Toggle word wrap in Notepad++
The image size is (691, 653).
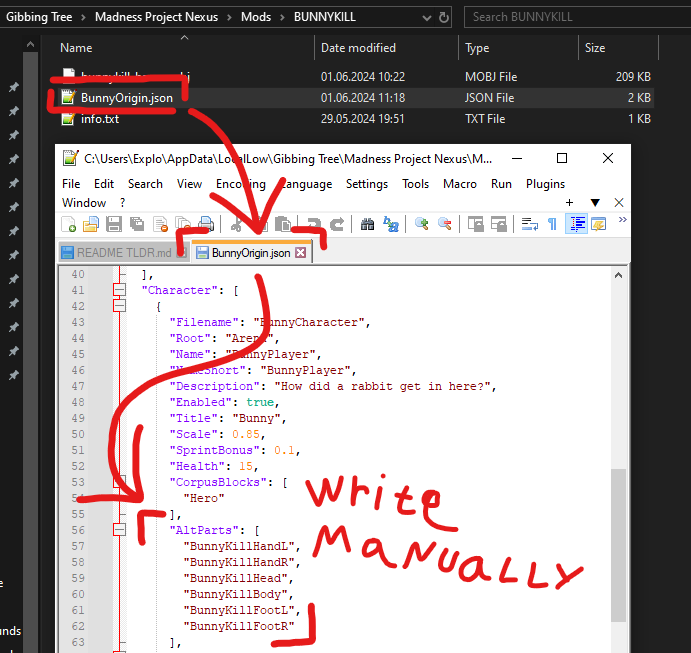tap(529, 224)
